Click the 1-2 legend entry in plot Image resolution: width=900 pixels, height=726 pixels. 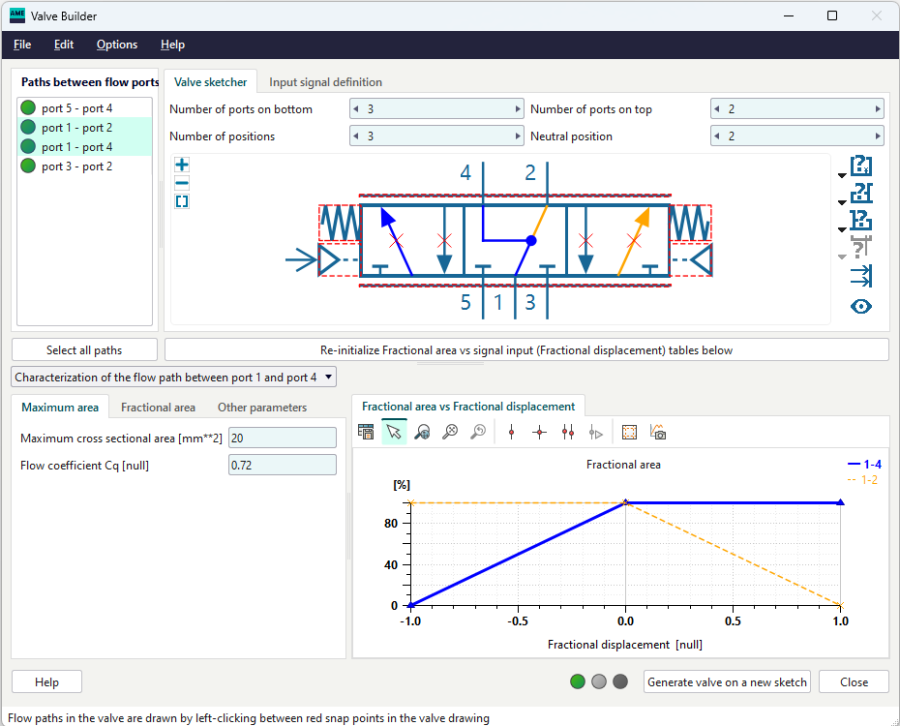coord(863,480)
